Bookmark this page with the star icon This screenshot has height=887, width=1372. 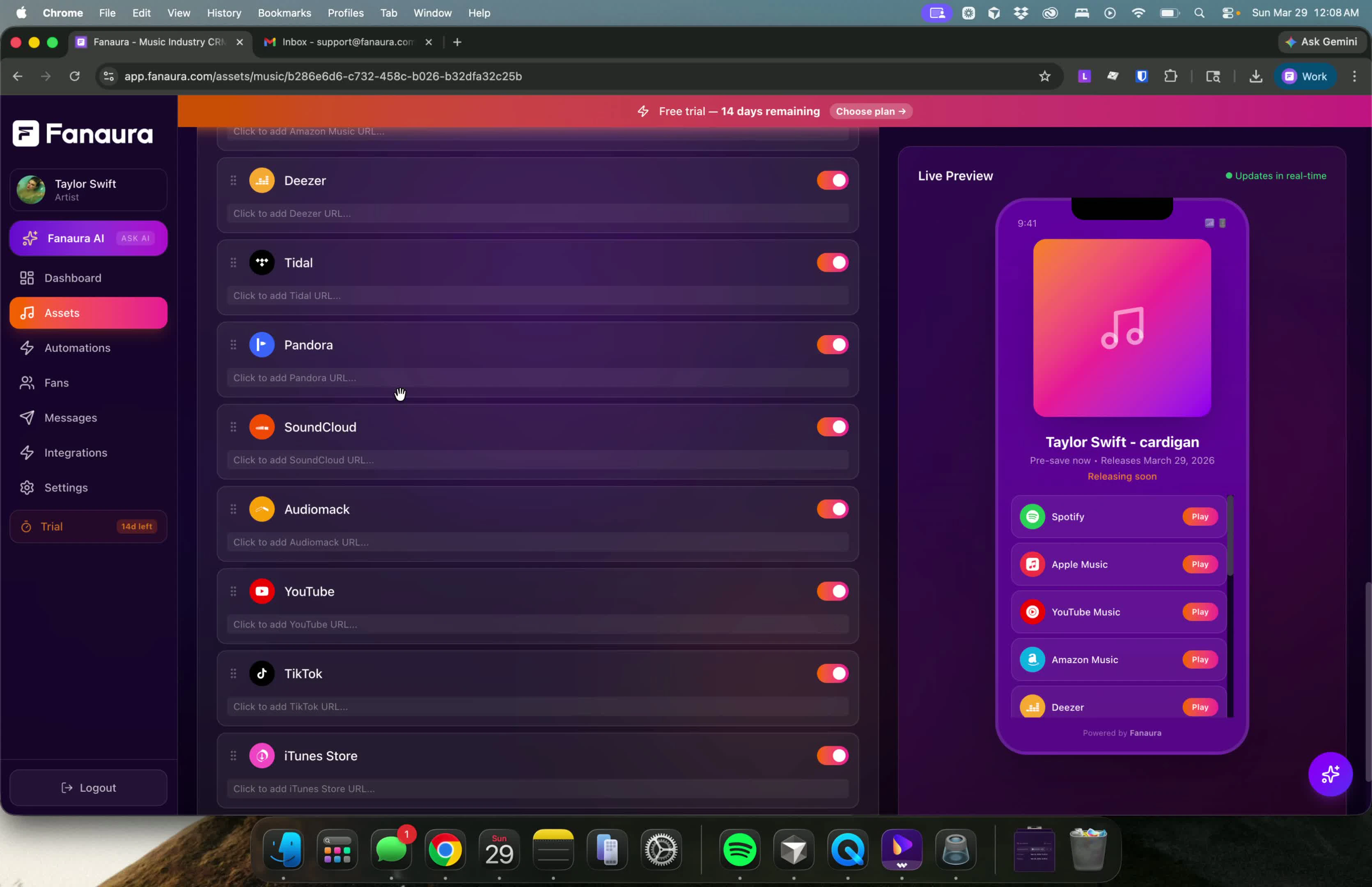pos(1044,76)
